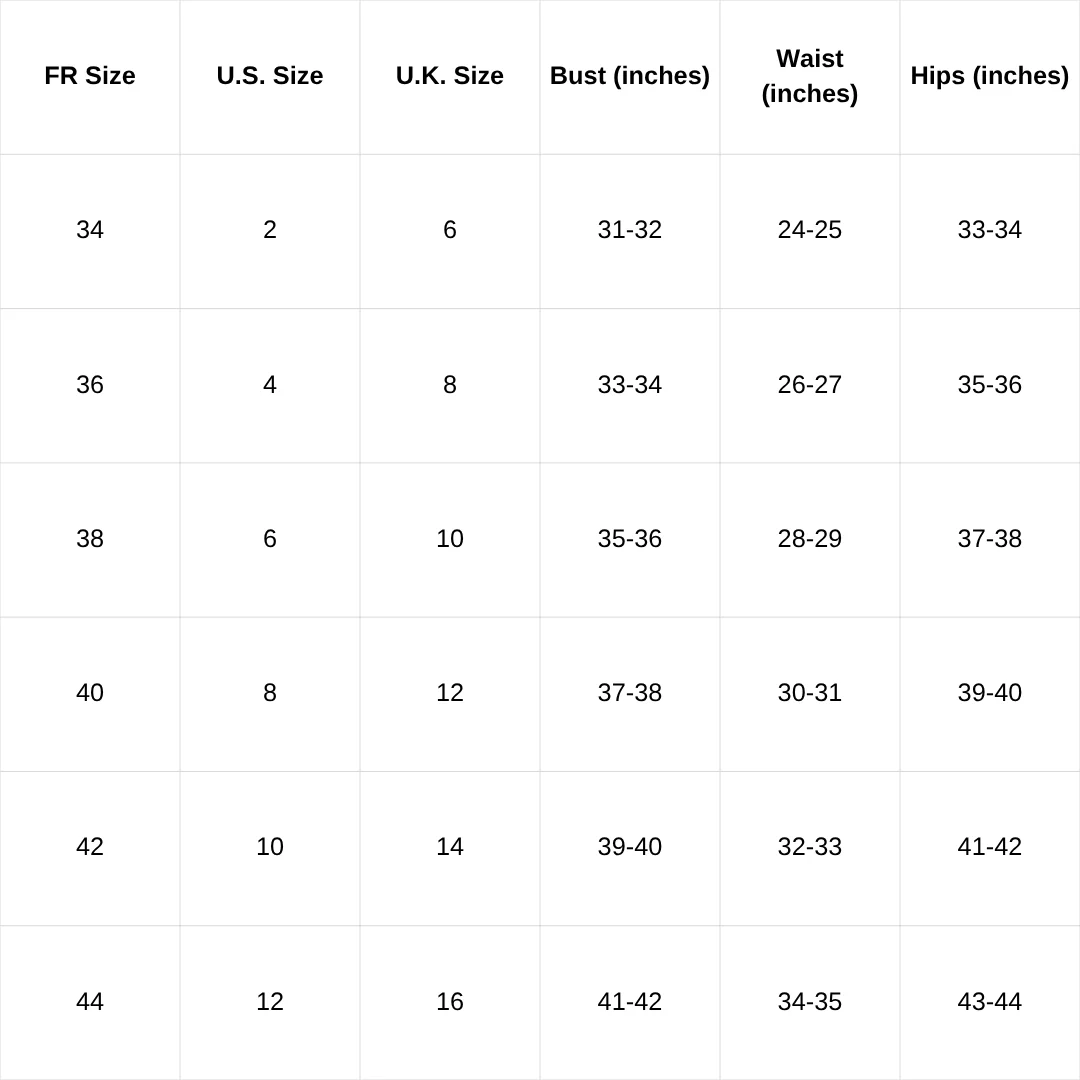Click the waist 24-25 cell
This screenshot has height=1080, width=1080.
(x=810, y=230)
